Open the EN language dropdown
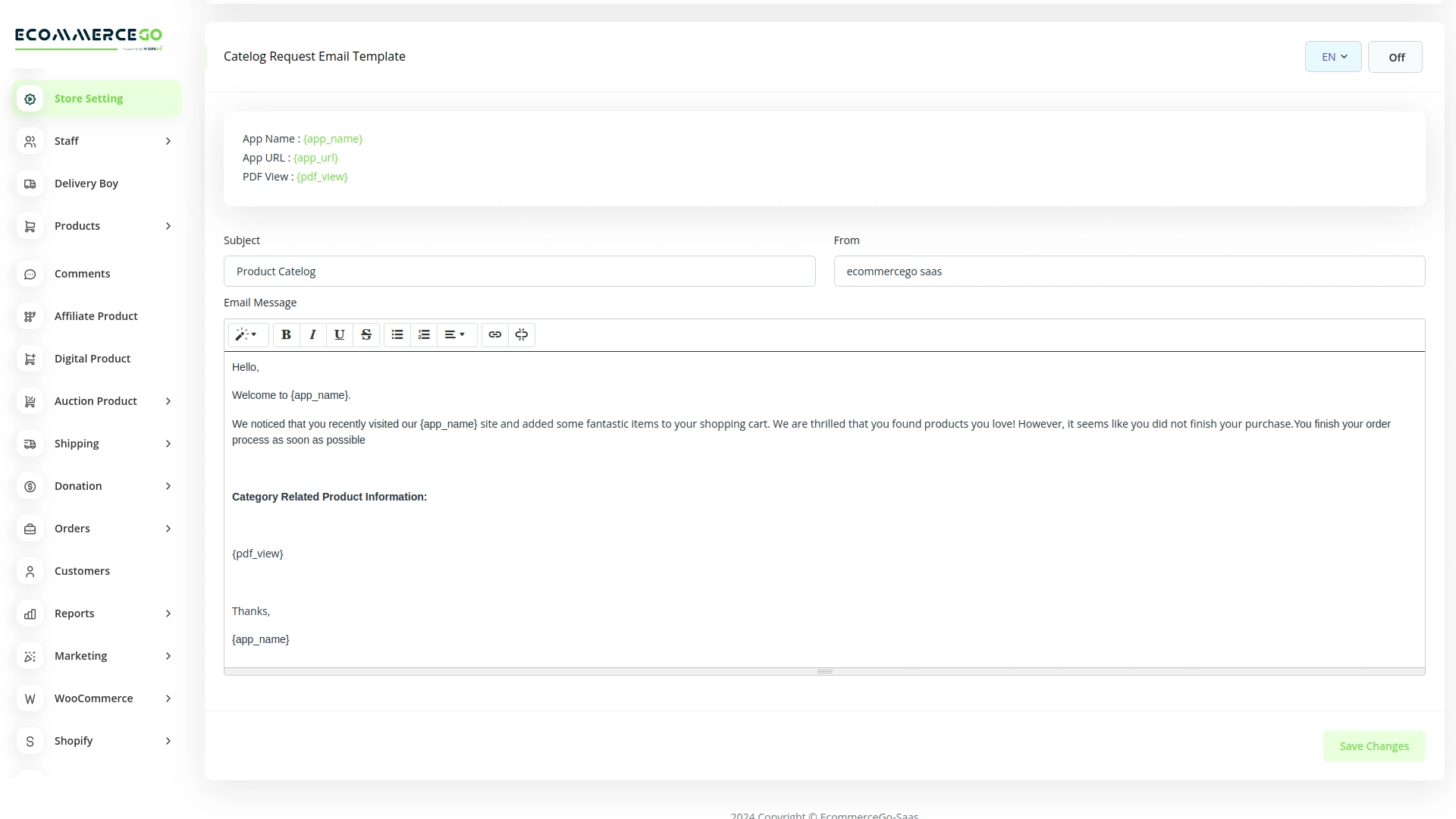This screenshot has height=819, width=1456. [1332, 56]
